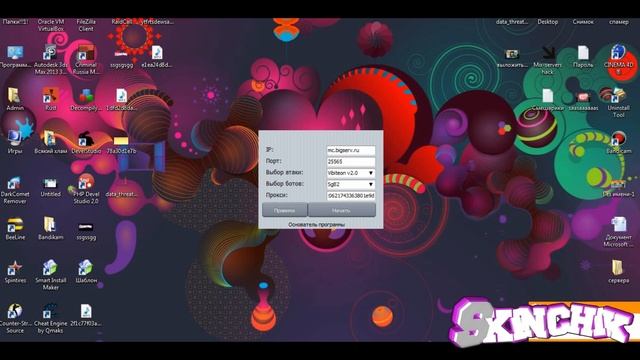Click the left gray button beside Начать

pyautogui.click(x=284, y=210)
